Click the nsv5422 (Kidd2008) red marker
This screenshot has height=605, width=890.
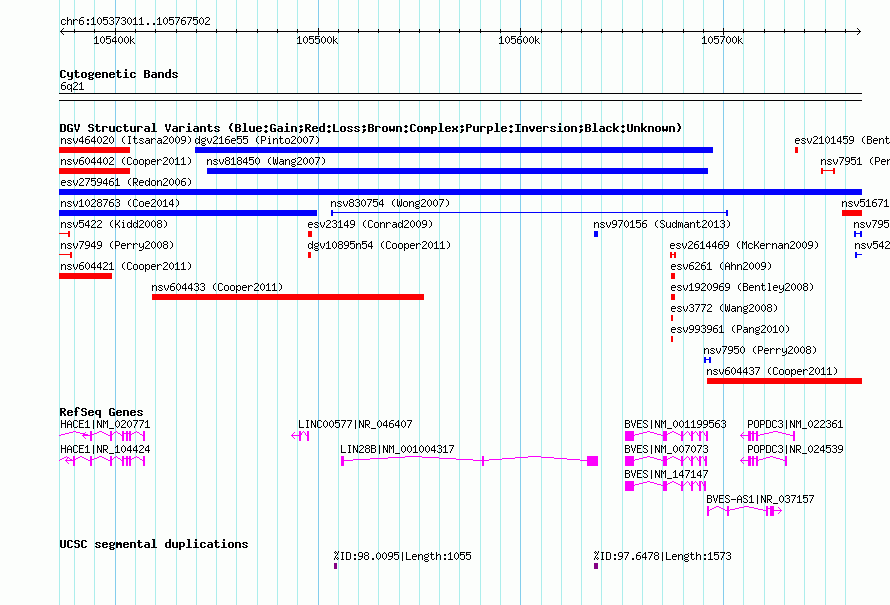(65, 234)
